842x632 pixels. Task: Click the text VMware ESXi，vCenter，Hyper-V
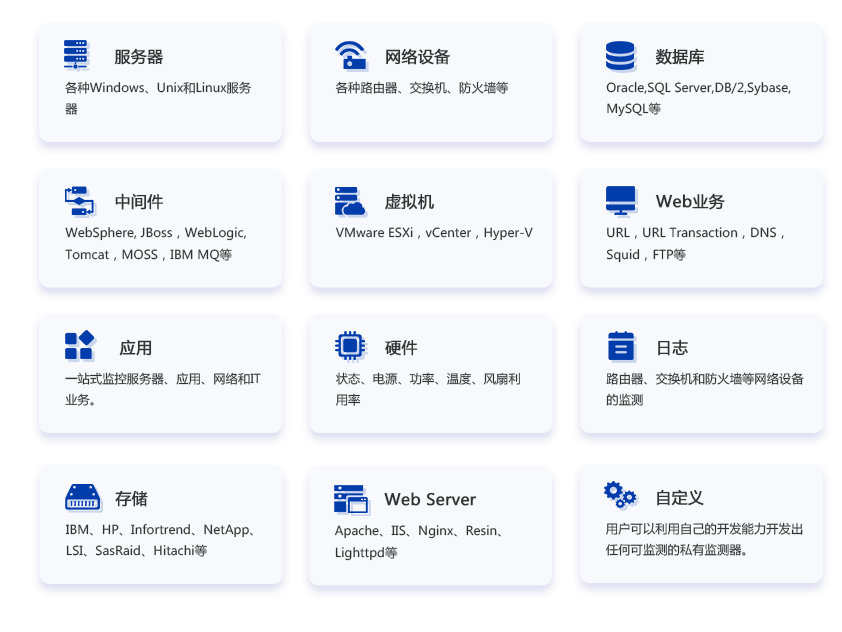click(434, 233)
